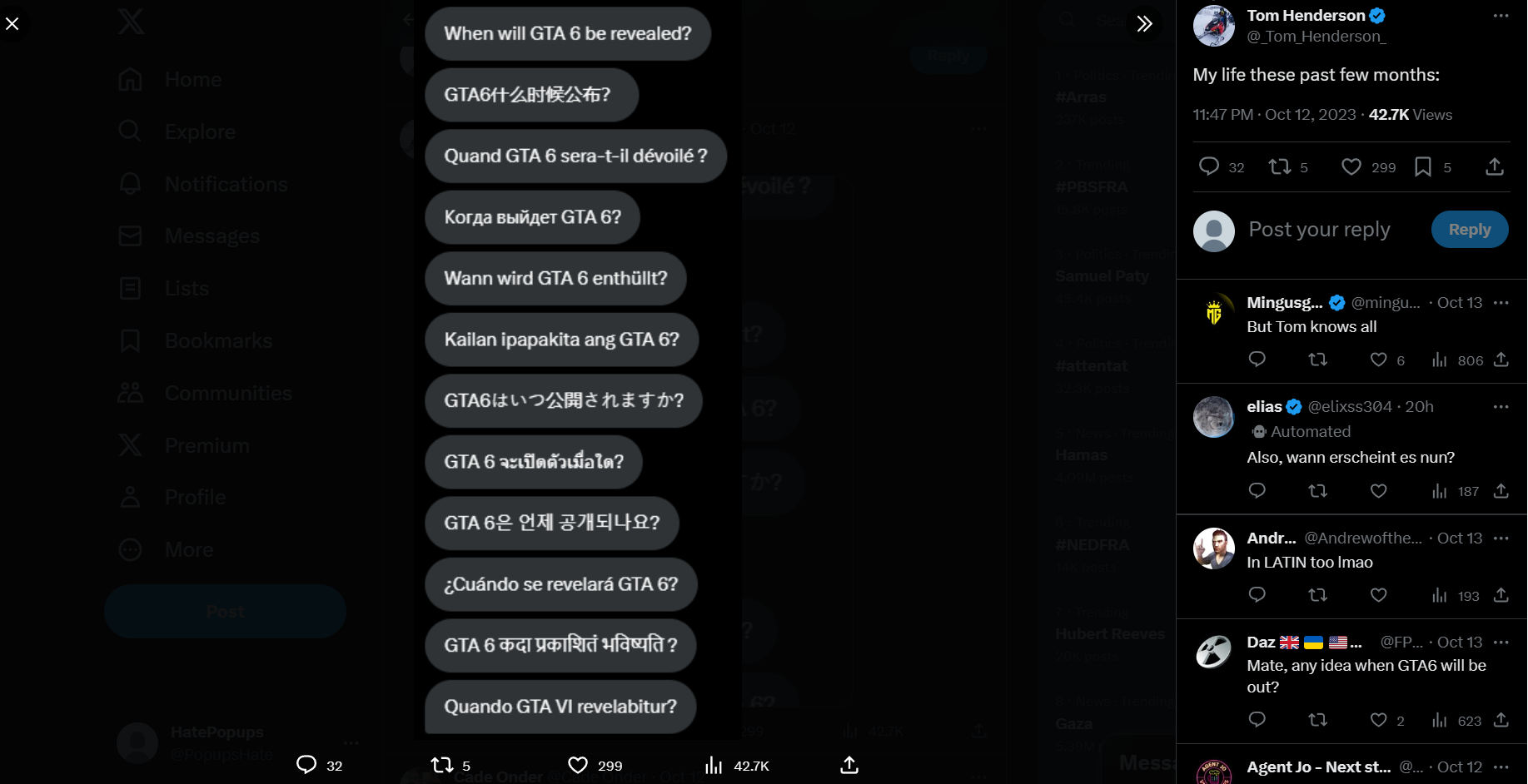Share image using bottom bar share icon
Viewport: 1528px width, 784px height.
pyautogui.click(x=849, y=766)
